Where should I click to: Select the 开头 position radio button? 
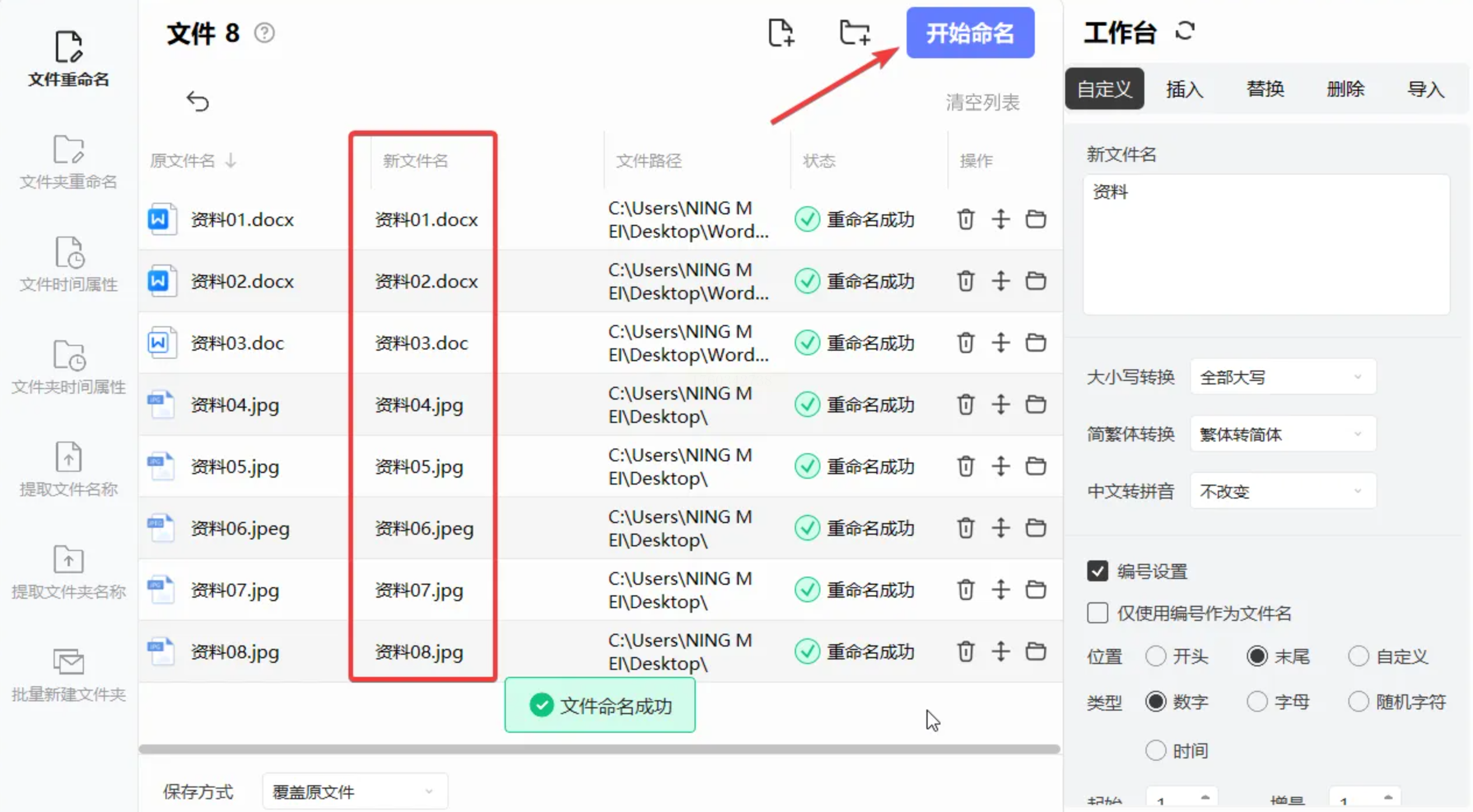(1155, 656)
